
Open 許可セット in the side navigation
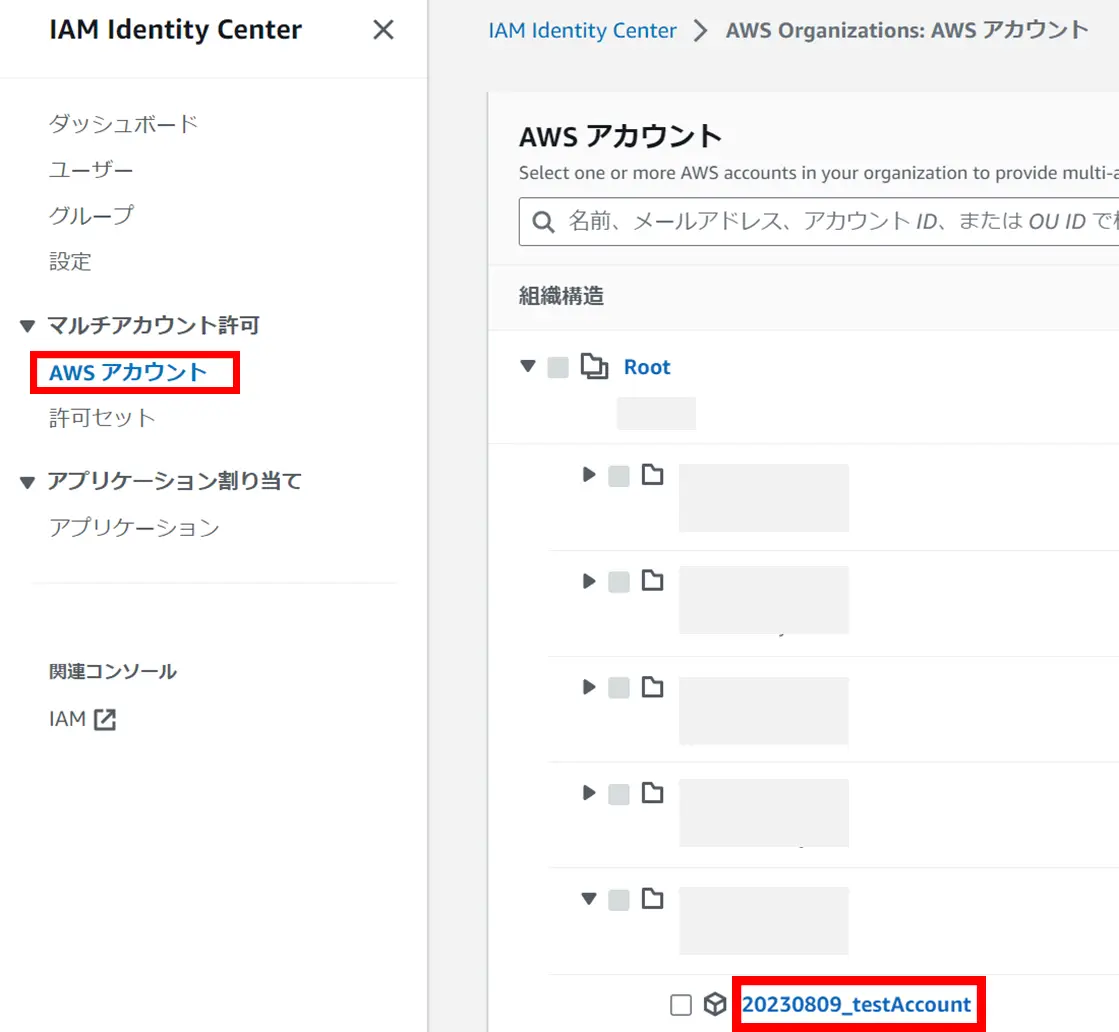(x=102, y=418)
